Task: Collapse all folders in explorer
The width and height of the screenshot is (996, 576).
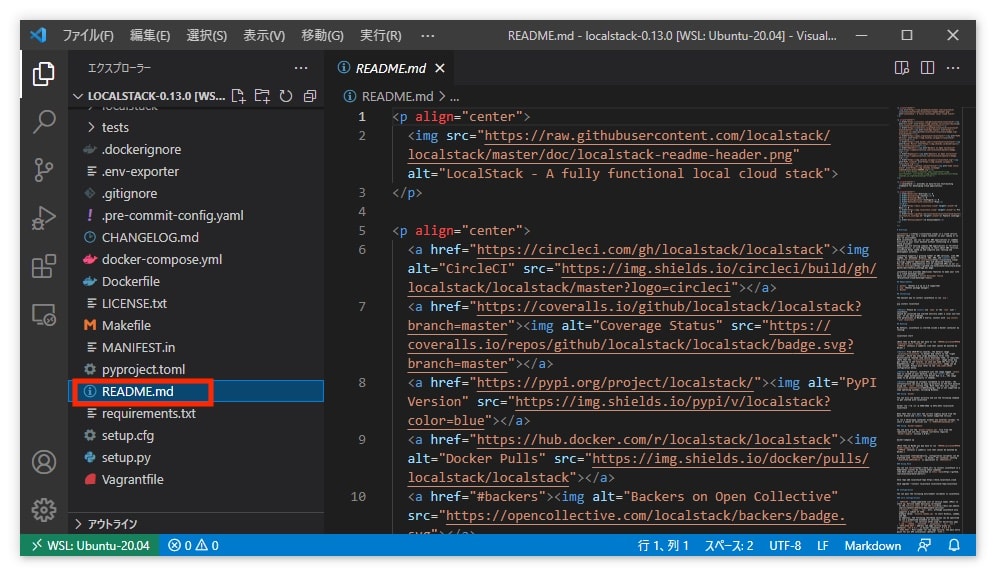Action: pos(310,96)
